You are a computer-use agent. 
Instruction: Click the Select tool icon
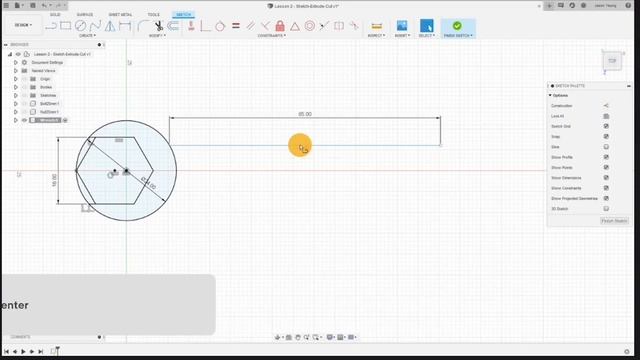point(427,26)
